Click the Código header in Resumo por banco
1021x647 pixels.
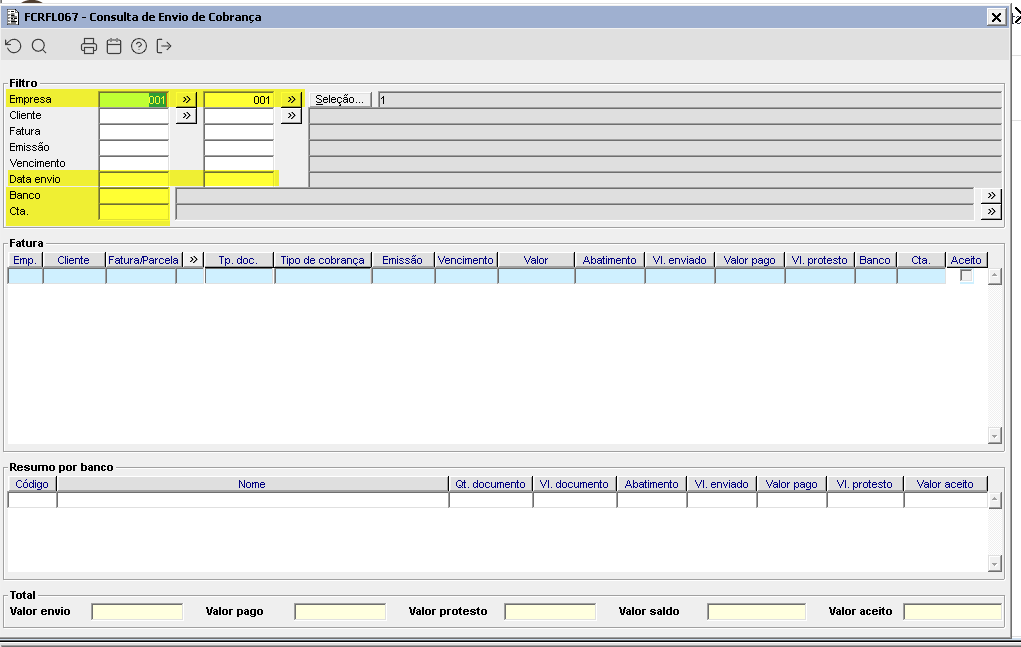[x=32, y=484]
